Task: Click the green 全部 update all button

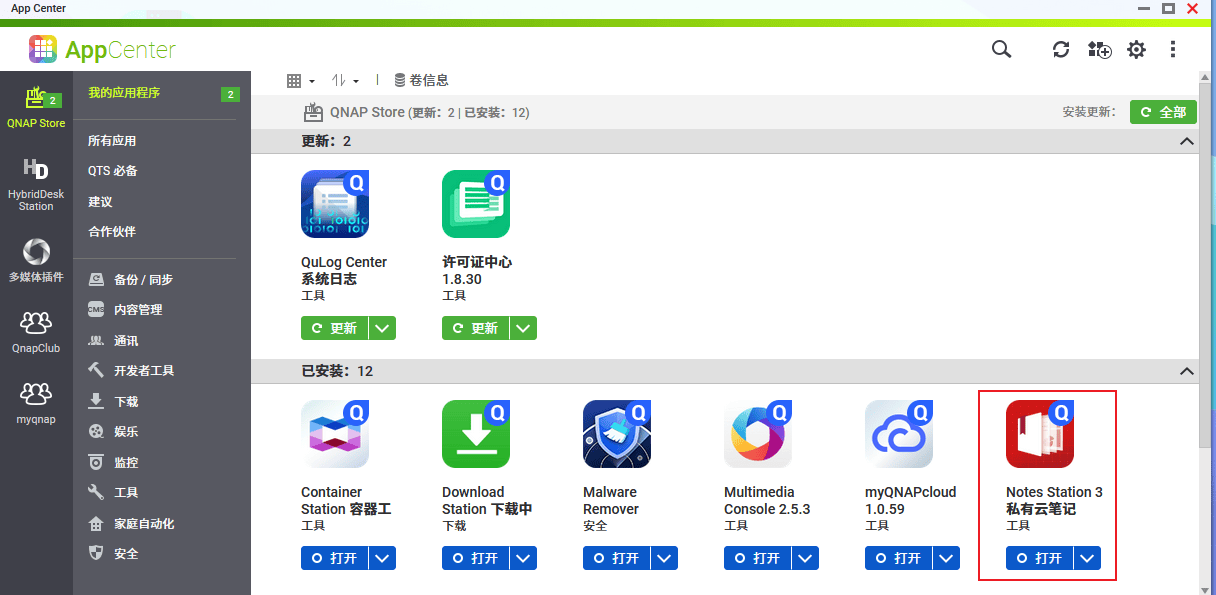Action: coord(1163,112)
